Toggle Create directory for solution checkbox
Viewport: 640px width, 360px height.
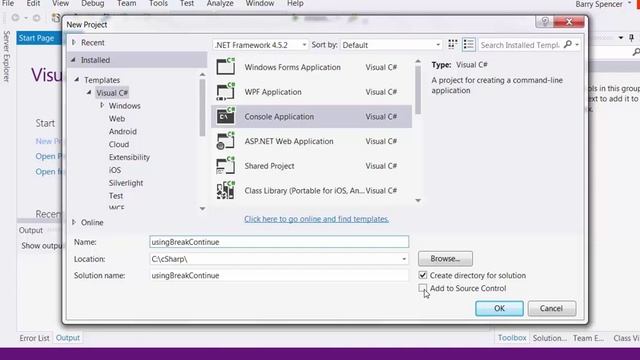tap(423, 275)
